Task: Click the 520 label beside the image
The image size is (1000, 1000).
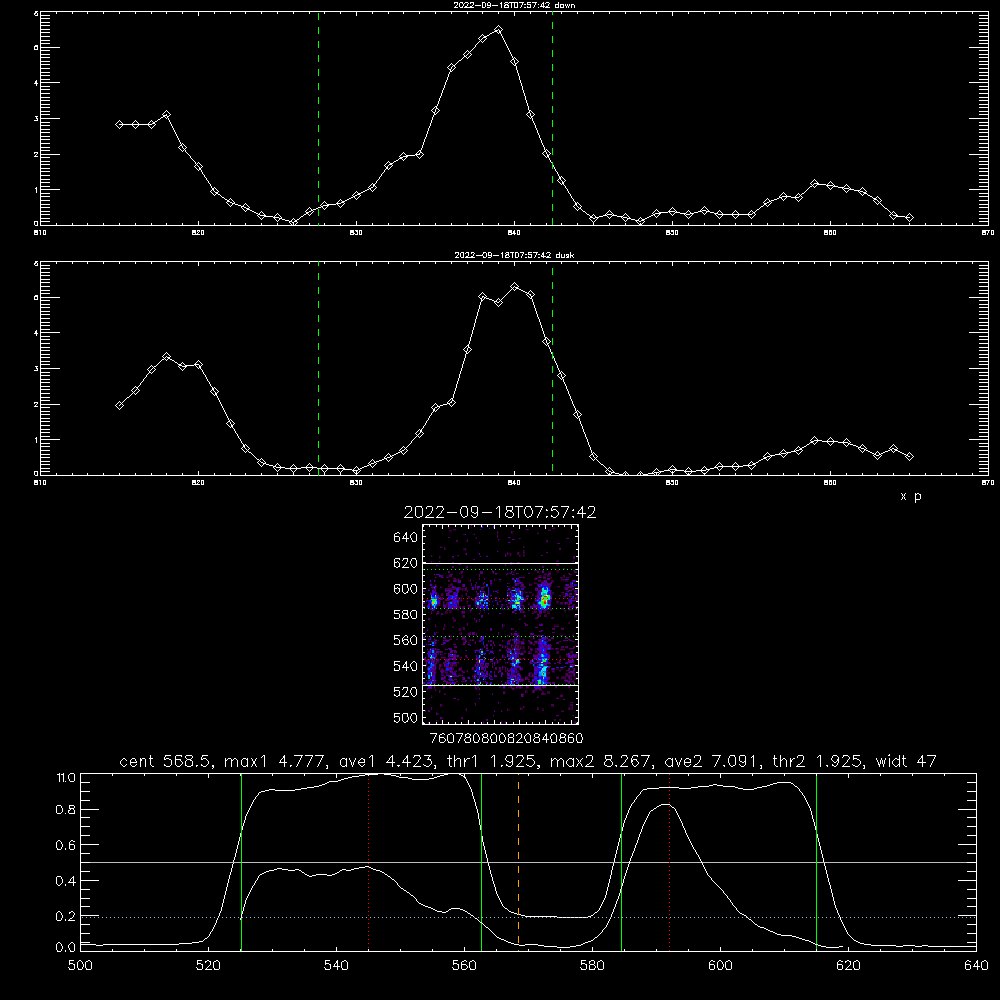Action: (406, 692)
